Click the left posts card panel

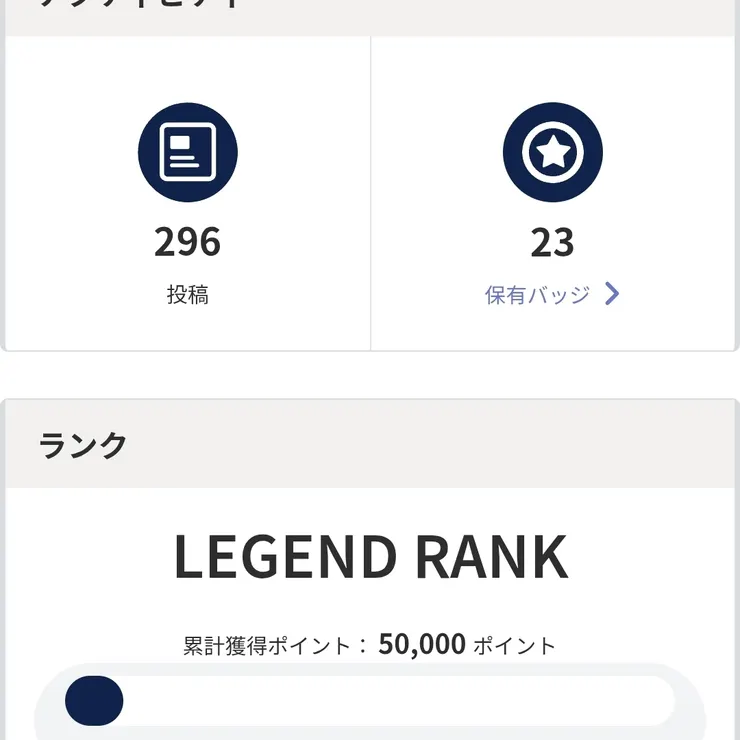click(x=187, y=193)
